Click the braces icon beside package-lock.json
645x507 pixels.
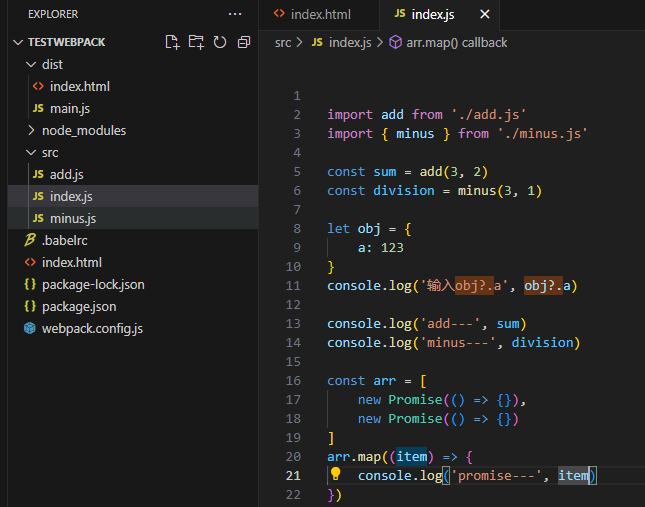point(30,284)
